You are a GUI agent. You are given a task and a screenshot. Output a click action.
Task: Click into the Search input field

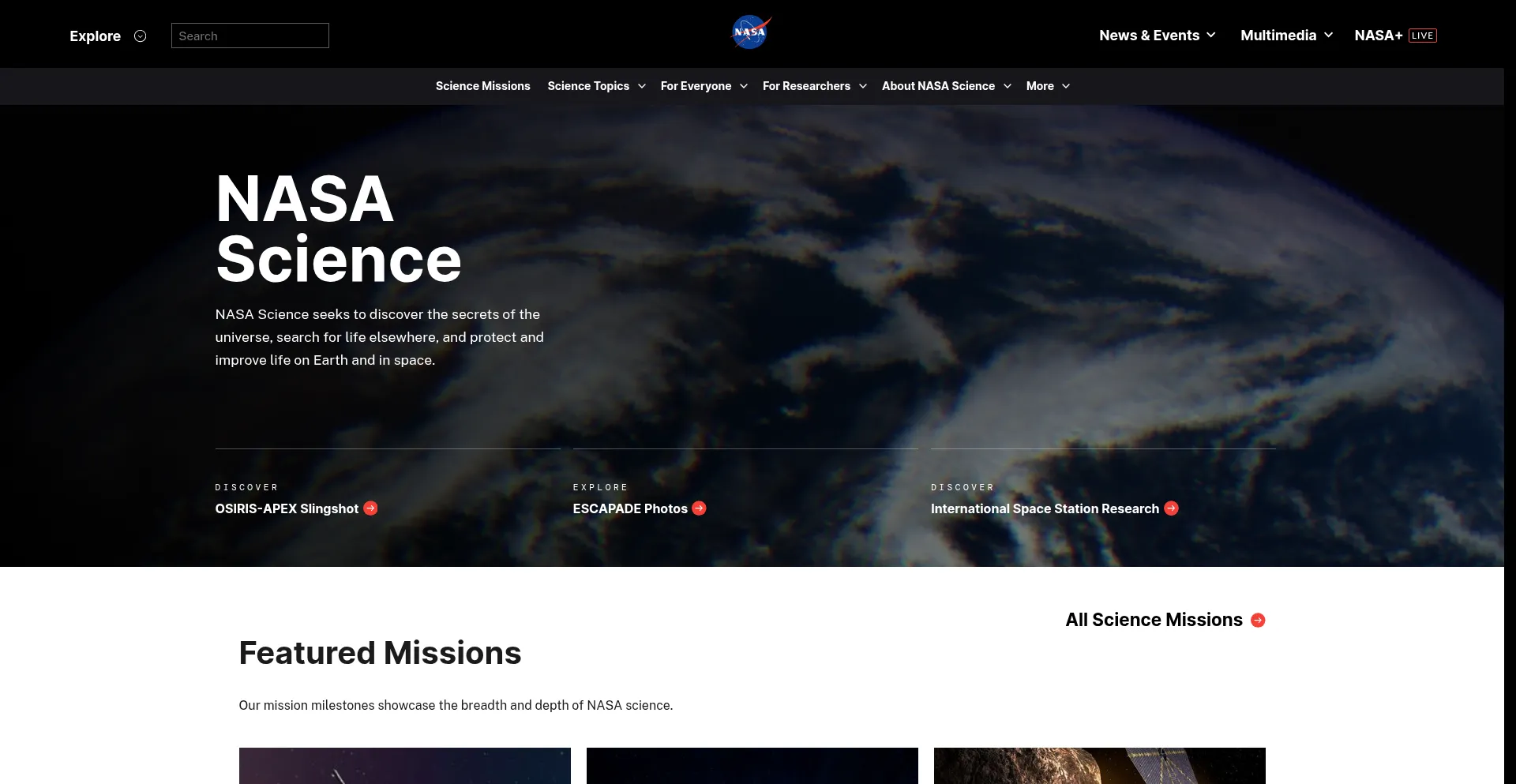(x=250, y=36)
